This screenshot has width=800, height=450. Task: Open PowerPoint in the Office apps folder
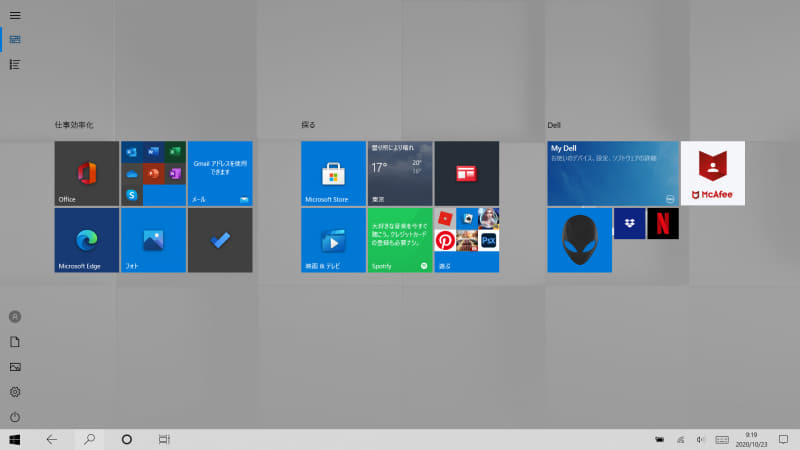154,173
